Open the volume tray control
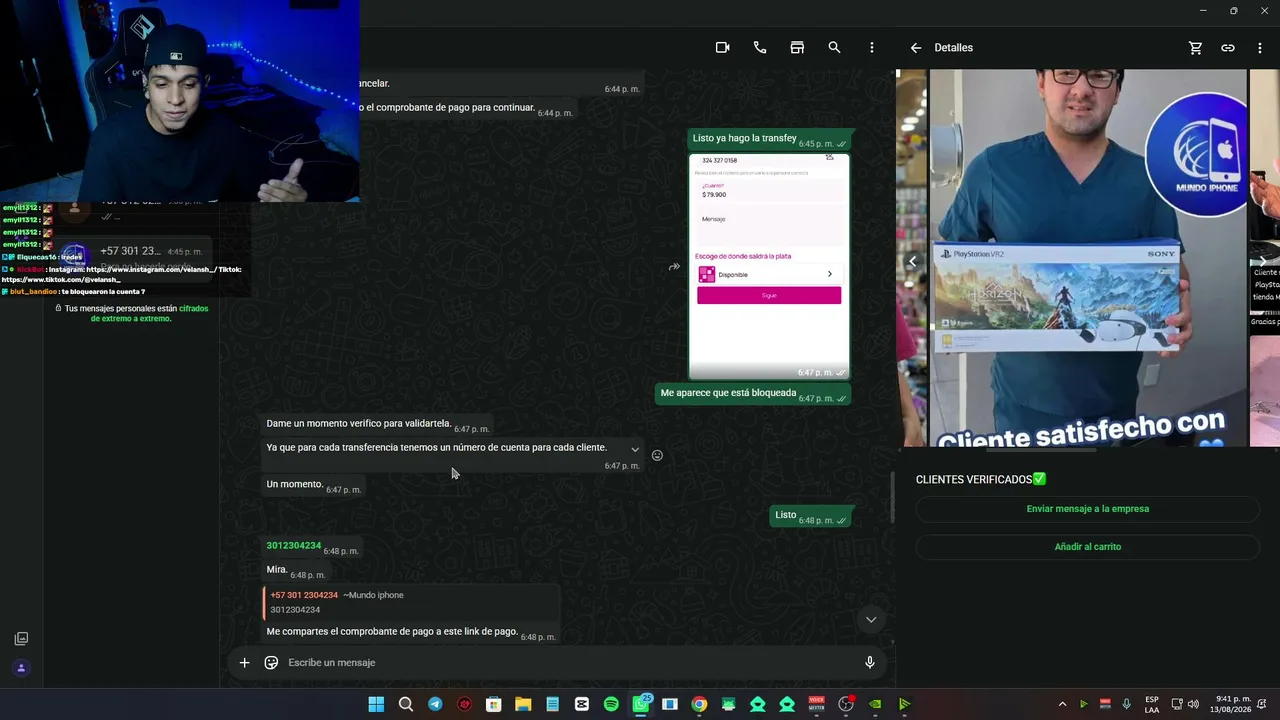The width and height of the screenshot is (1280, 720). (1193, 704)
